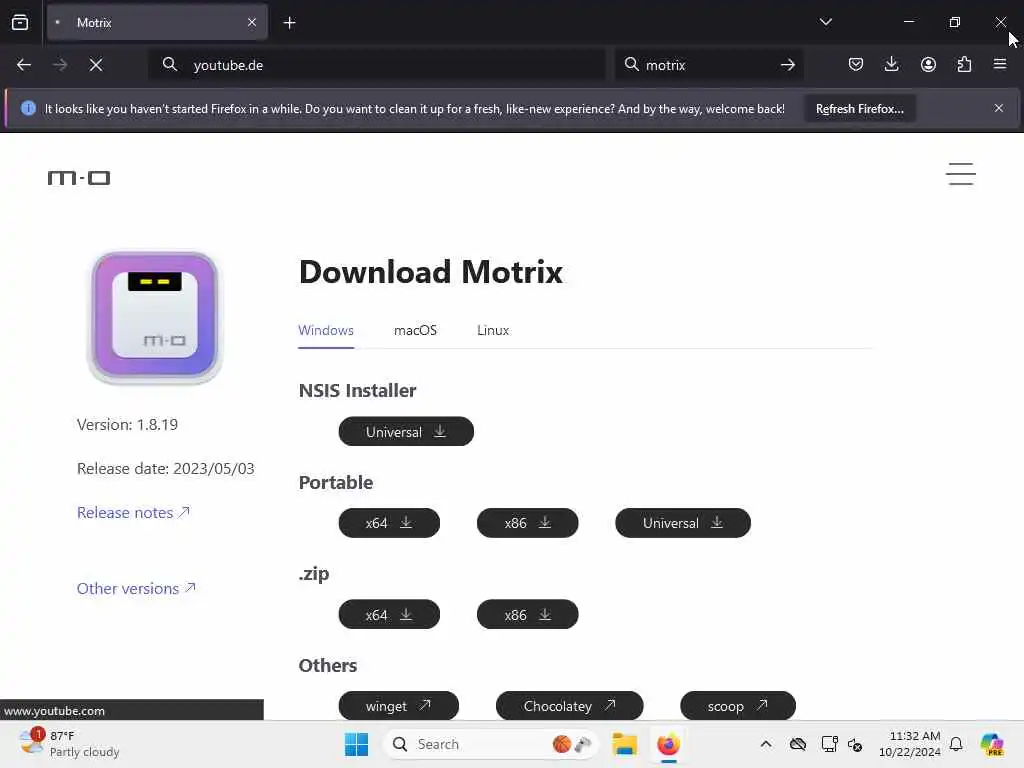
Task: Select the Windows tab
Action: click(x=326, y=330)
